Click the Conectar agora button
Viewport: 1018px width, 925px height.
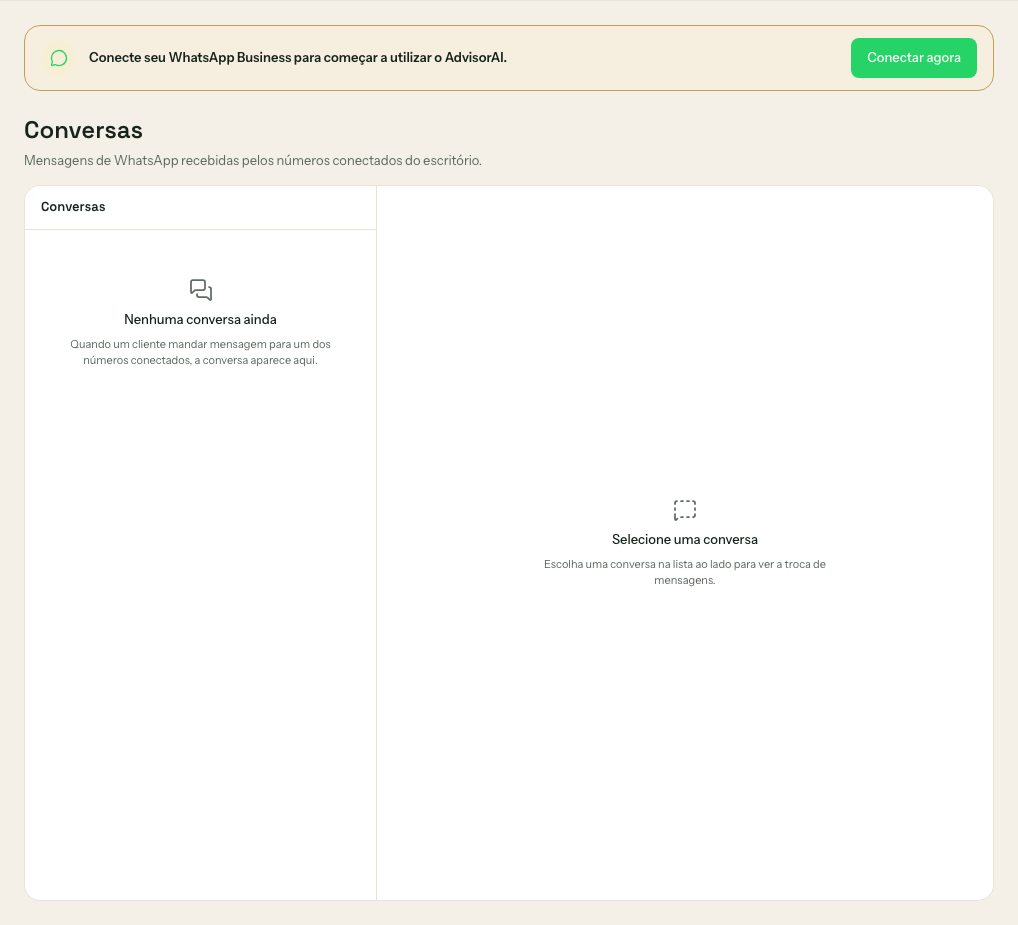click(913, 58)
